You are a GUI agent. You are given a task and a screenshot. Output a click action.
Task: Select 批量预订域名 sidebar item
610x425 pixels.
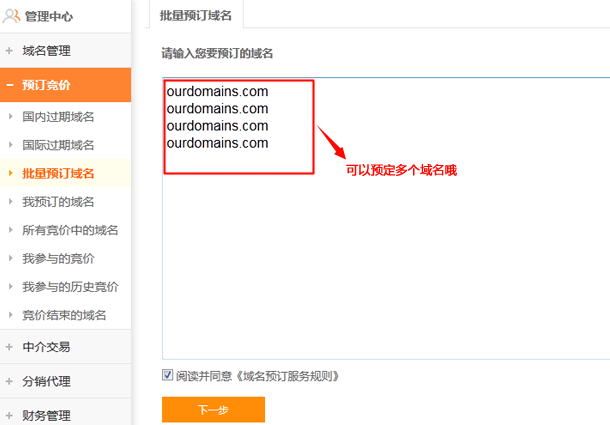pos(58,174)
